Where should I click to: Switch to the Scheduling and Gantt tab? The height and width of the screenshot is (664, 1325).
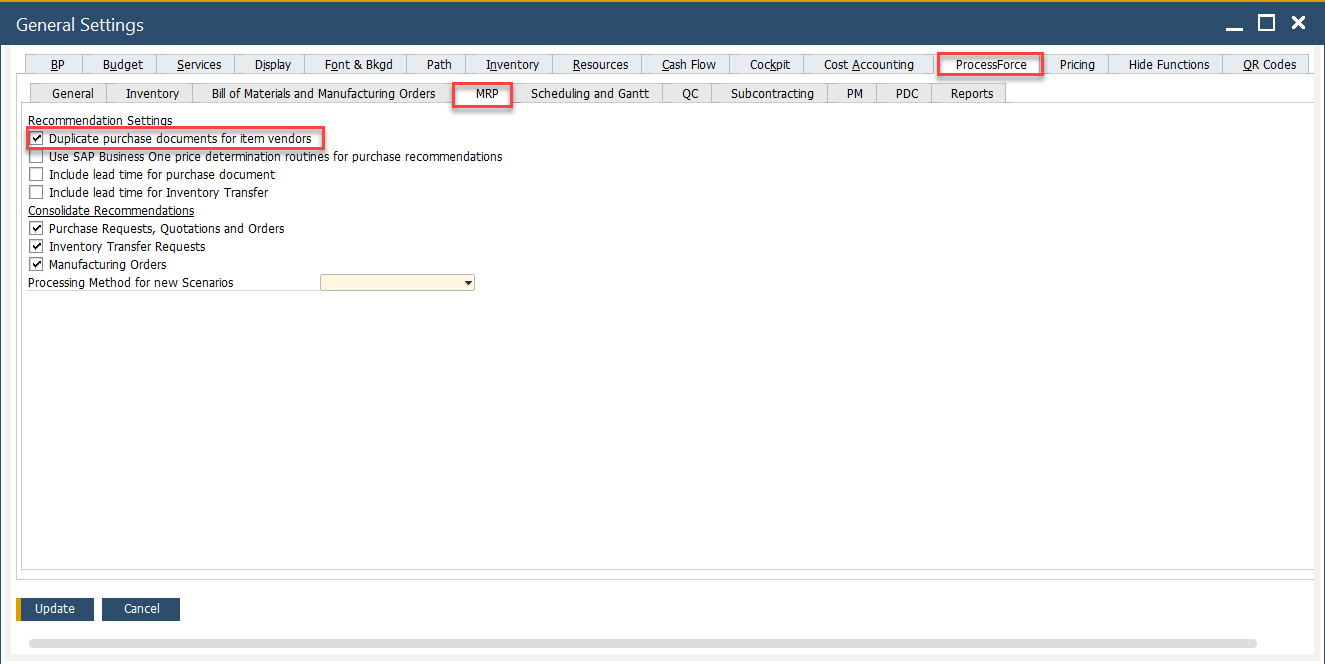589,94
